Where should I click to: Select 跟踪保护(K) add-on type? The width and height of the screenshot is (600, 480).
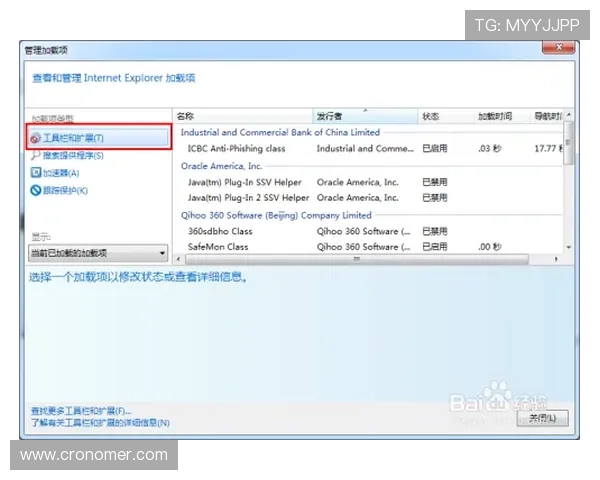(x=65, y=191)
